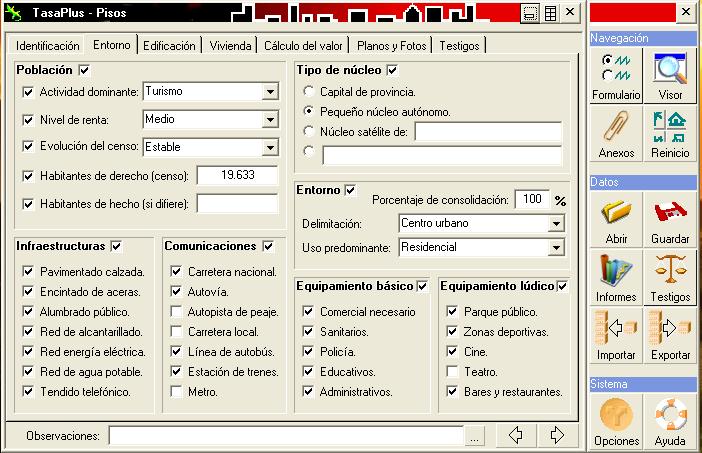702x453 pixels.
Task: Click the Habitantes de hecho input field
Action: tap(237, 204)
